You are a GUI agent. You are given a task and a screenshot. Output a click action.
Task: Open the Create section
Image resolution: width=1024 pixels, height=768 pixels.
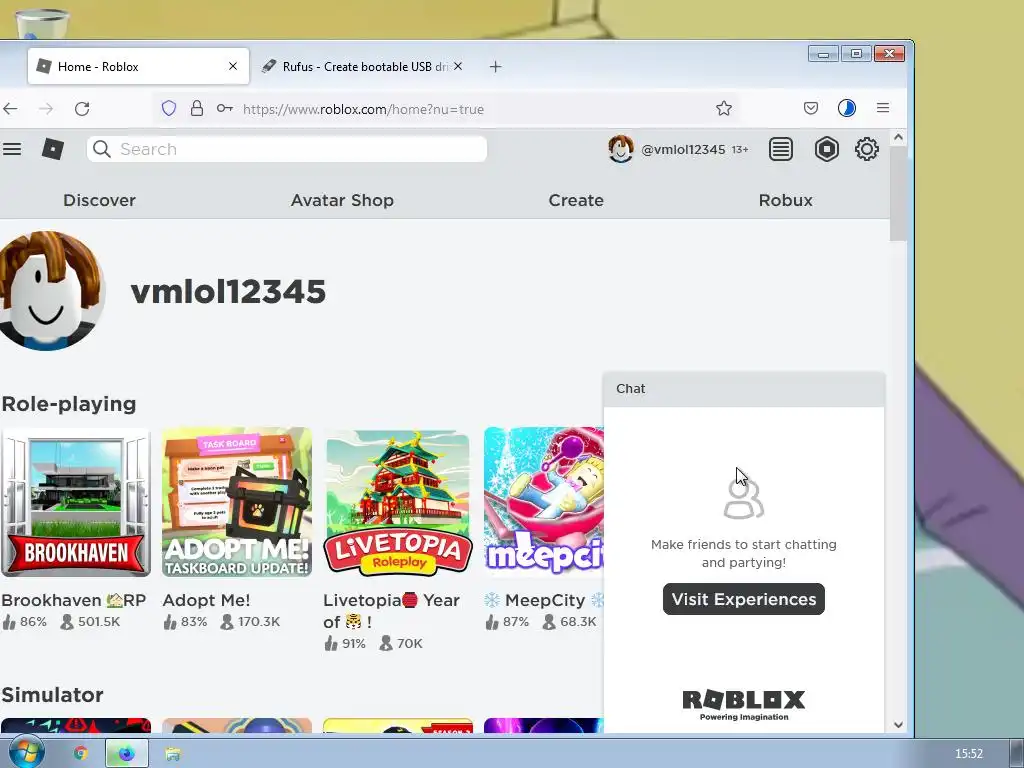tap(576, 200)
